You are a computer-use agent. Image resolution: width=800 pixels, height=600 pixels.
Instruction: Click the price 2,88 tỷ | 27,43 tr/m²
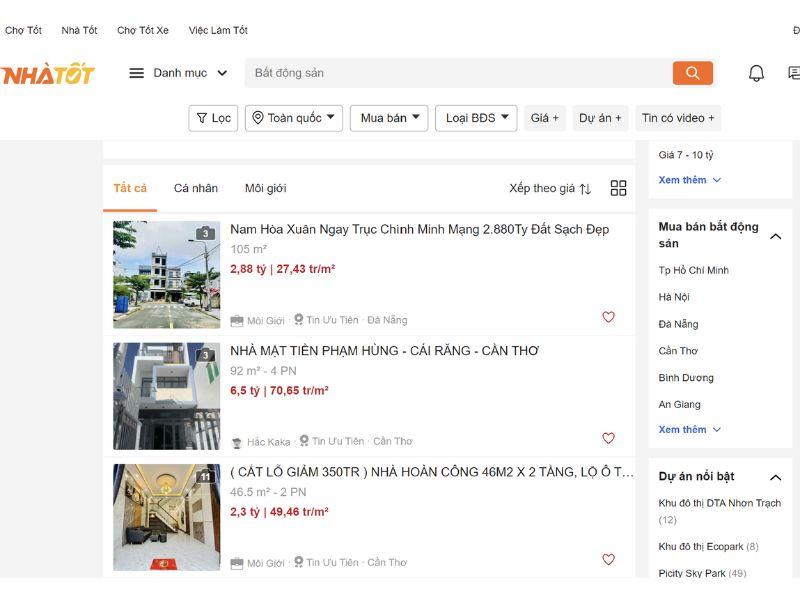coord(282,269)
